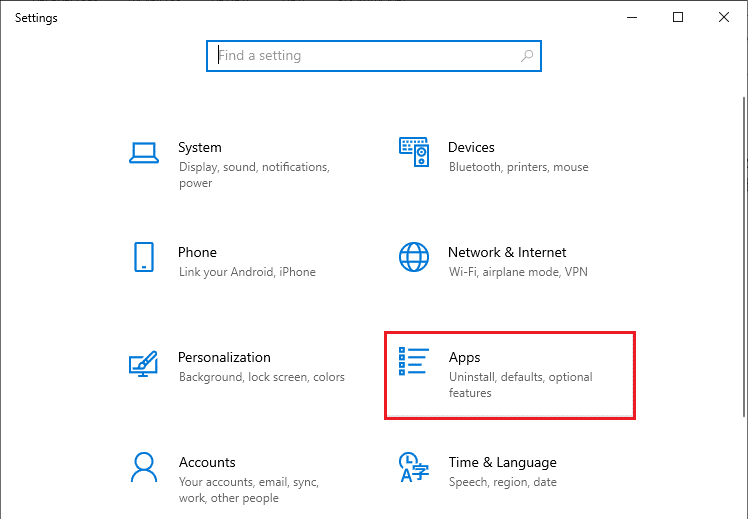Click 'Background, lock screen, colors' text
Screen dimensions: 748x519
point(261,377)
